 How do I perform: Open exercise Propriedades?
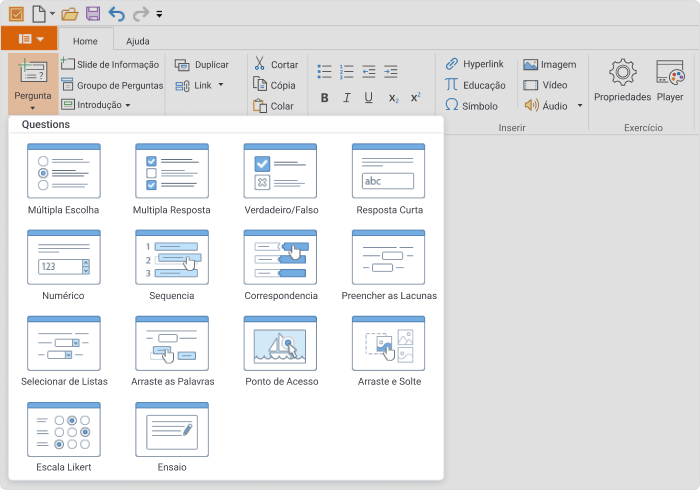pyautogui.click(x=622, y=80)
